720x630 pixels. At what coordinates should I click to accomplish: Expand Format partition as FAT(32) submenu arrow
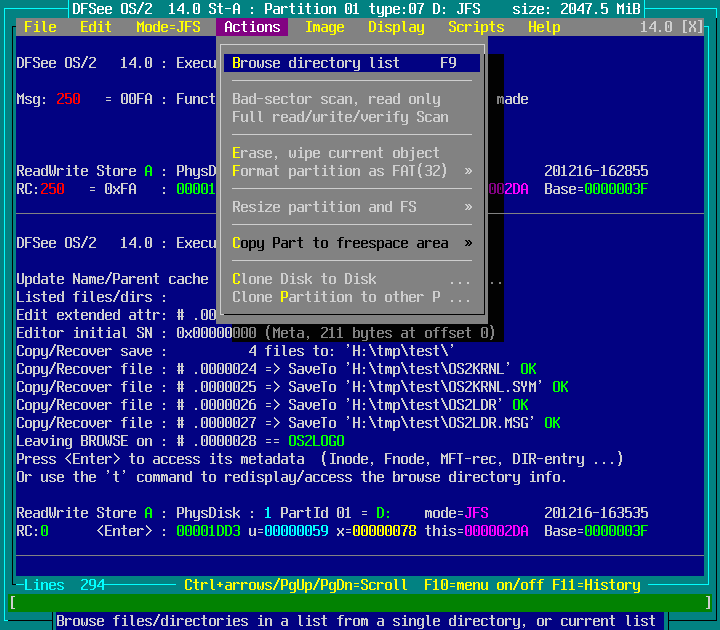[468, 171]
